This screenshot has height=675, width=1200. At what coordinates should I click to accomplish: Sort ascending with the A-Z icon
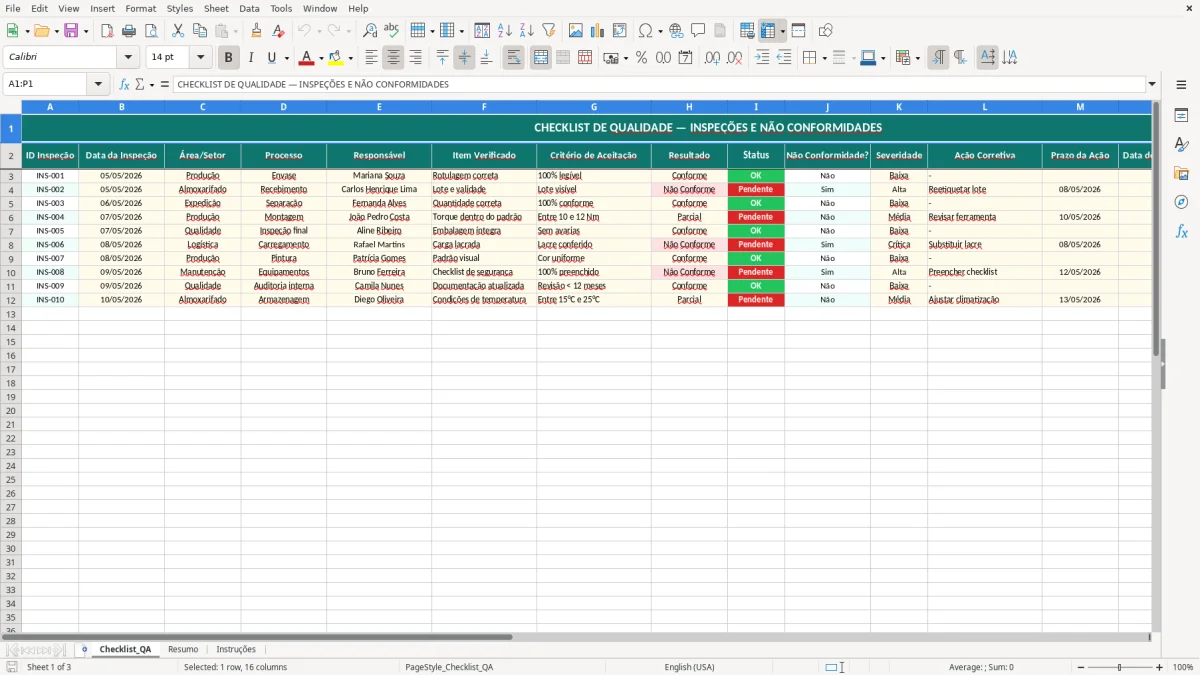click(505, 31)
